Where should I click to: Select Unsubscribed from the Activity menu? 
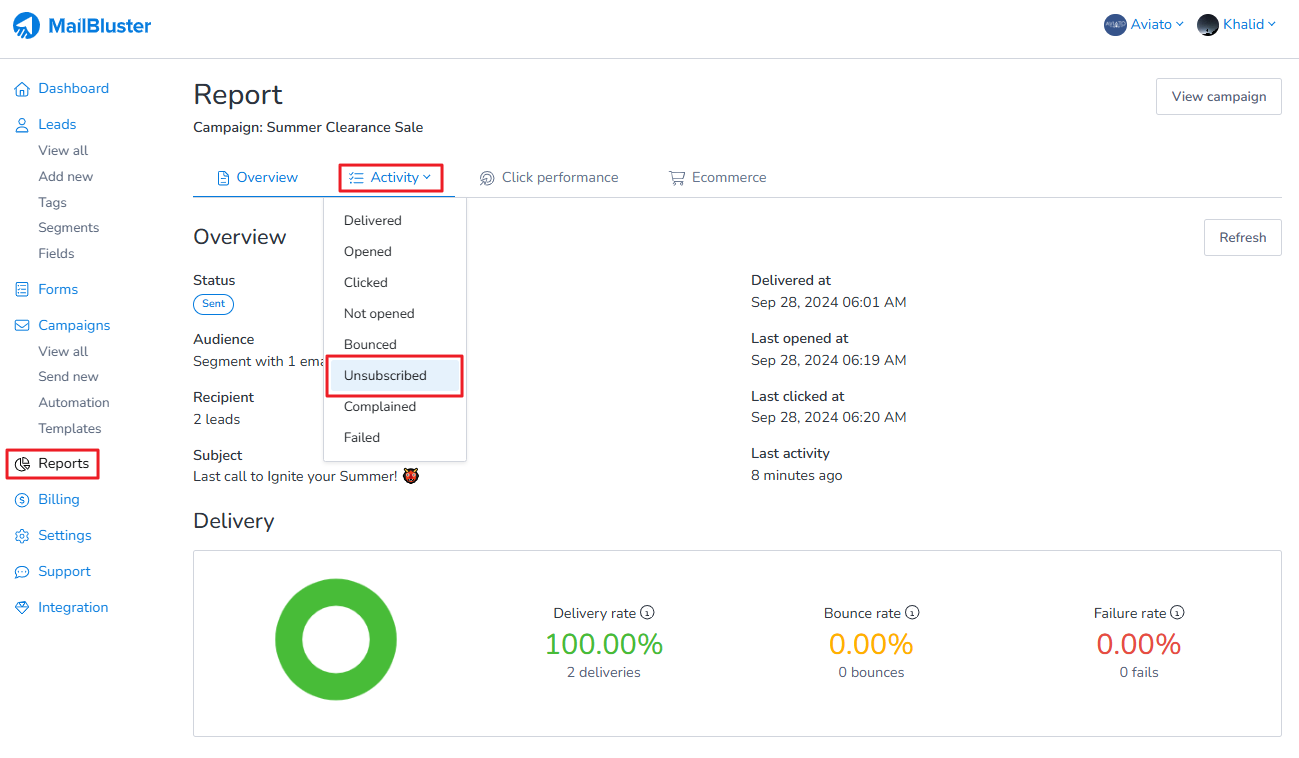pyautogui.click(x=385, y=376)
